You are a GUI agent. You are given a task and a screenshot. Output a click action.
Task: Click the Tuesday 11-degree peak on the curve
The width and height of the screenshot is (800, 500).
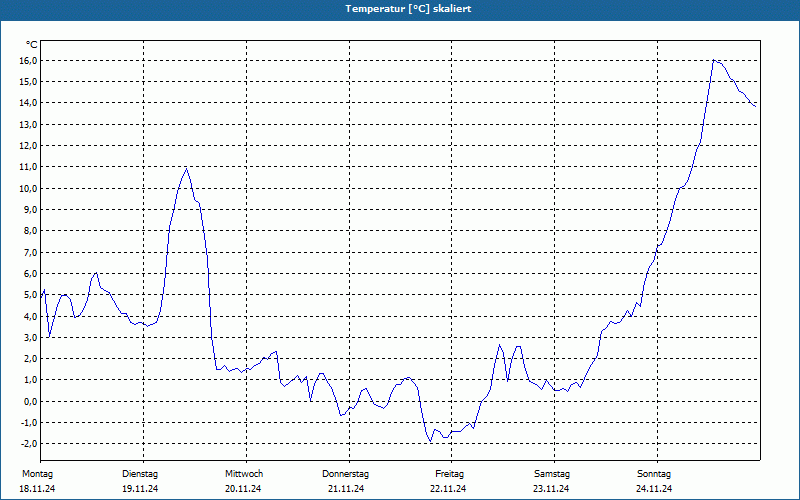click(x=186, y=167)
